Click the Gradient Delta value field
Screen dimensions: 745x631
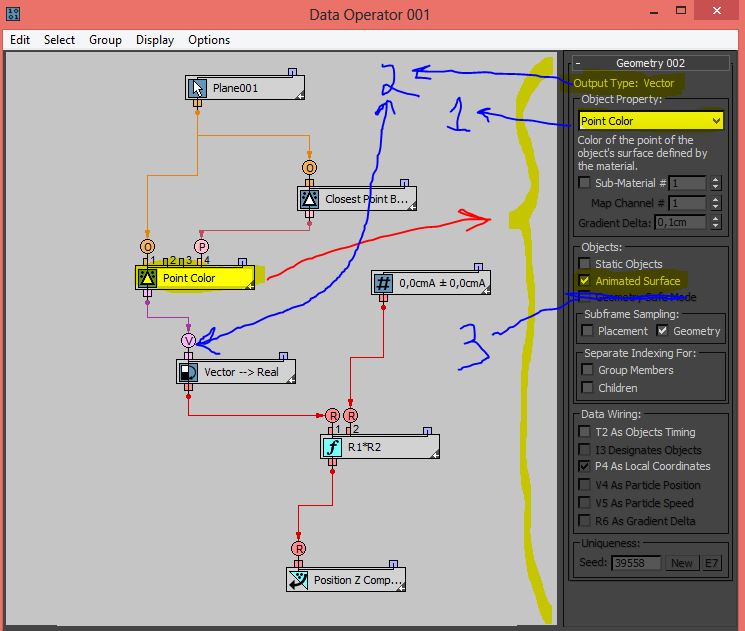click(680, 223)
